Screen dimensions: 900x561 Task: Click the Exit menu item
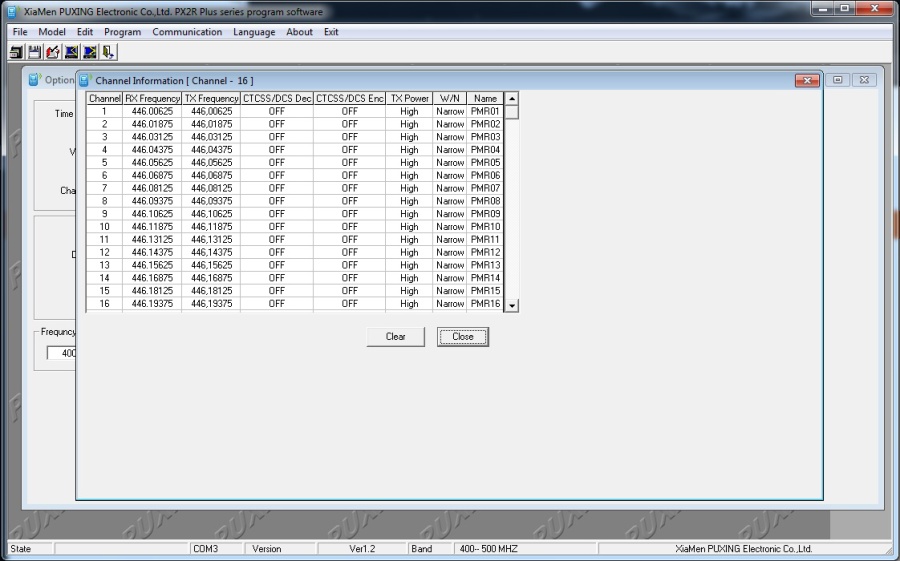(x=331, y=32)
